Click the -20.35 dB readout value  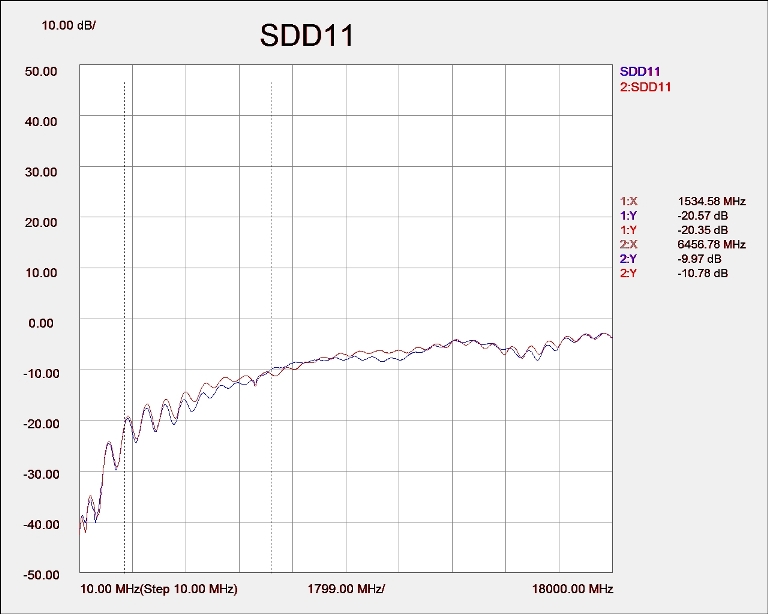tap(703, 230)
